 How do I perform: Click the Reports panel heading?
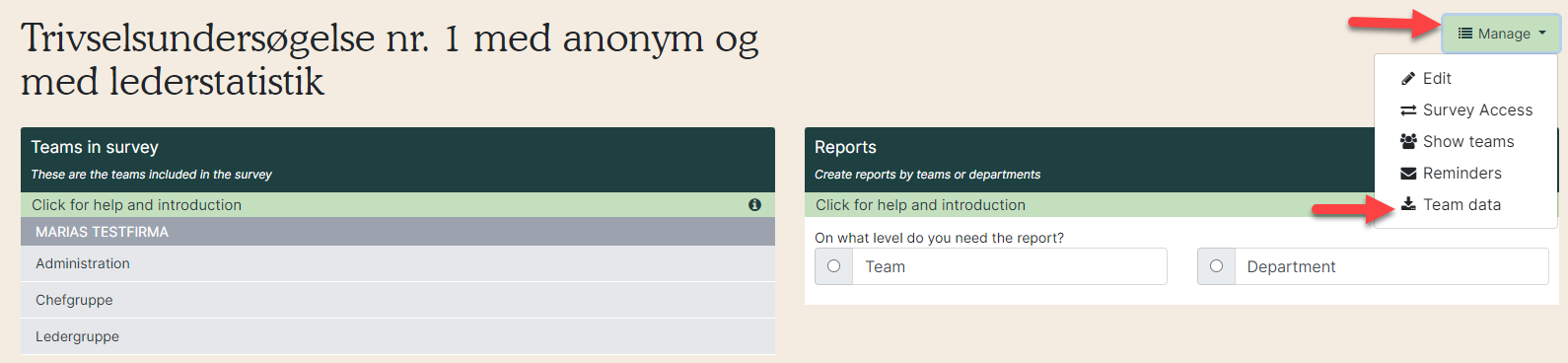845,147
